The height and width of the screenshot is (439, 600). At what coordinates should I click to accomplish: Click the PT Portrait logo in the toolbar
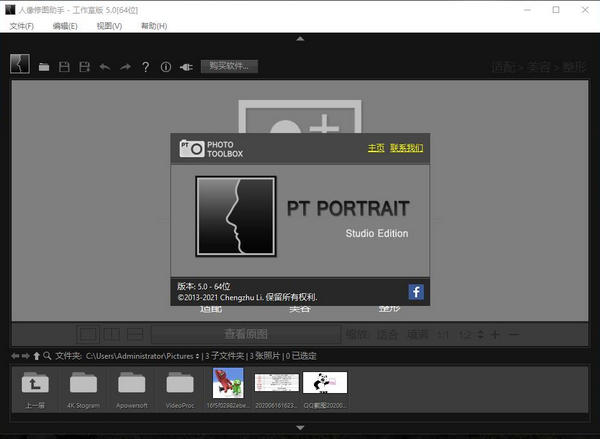[20, 64]
